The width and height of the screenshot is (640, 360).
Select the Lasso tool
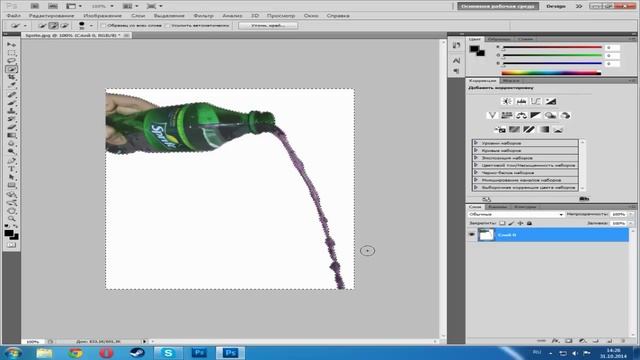[x=11, y=61]
